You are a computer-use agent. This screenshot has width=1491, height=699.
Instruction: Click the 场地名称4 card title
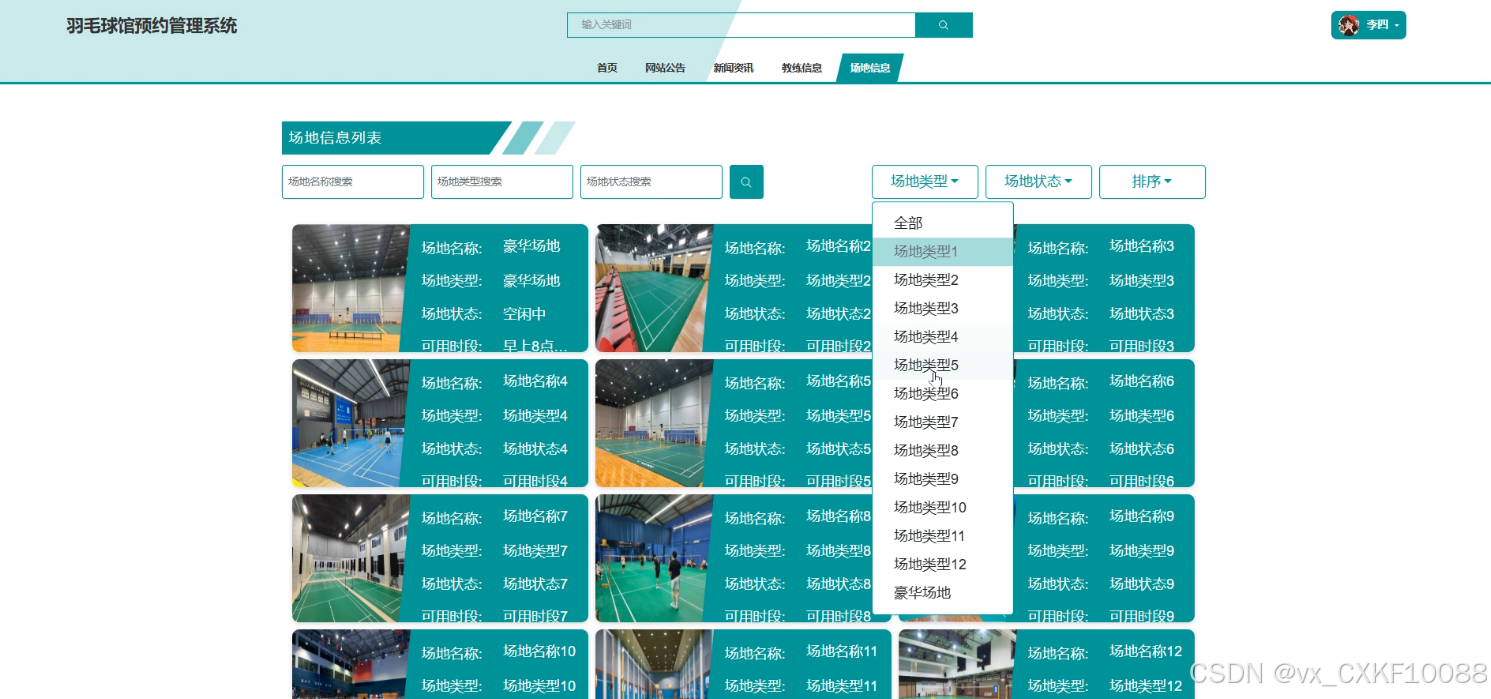pos(535,381)
